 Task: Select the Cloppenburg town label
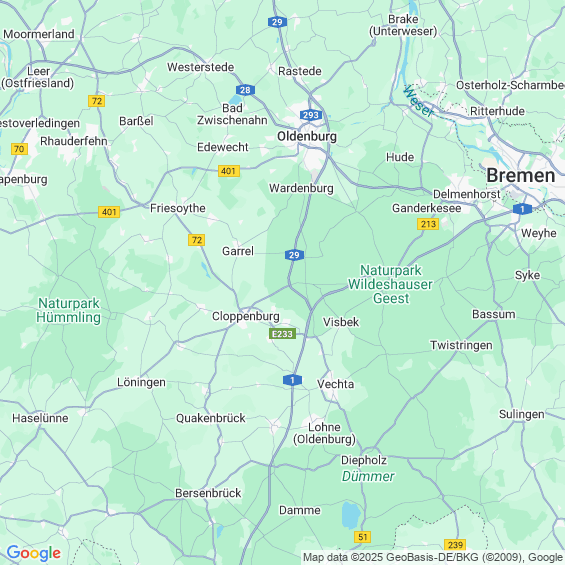pyautogui.click(x=245, y=316)
